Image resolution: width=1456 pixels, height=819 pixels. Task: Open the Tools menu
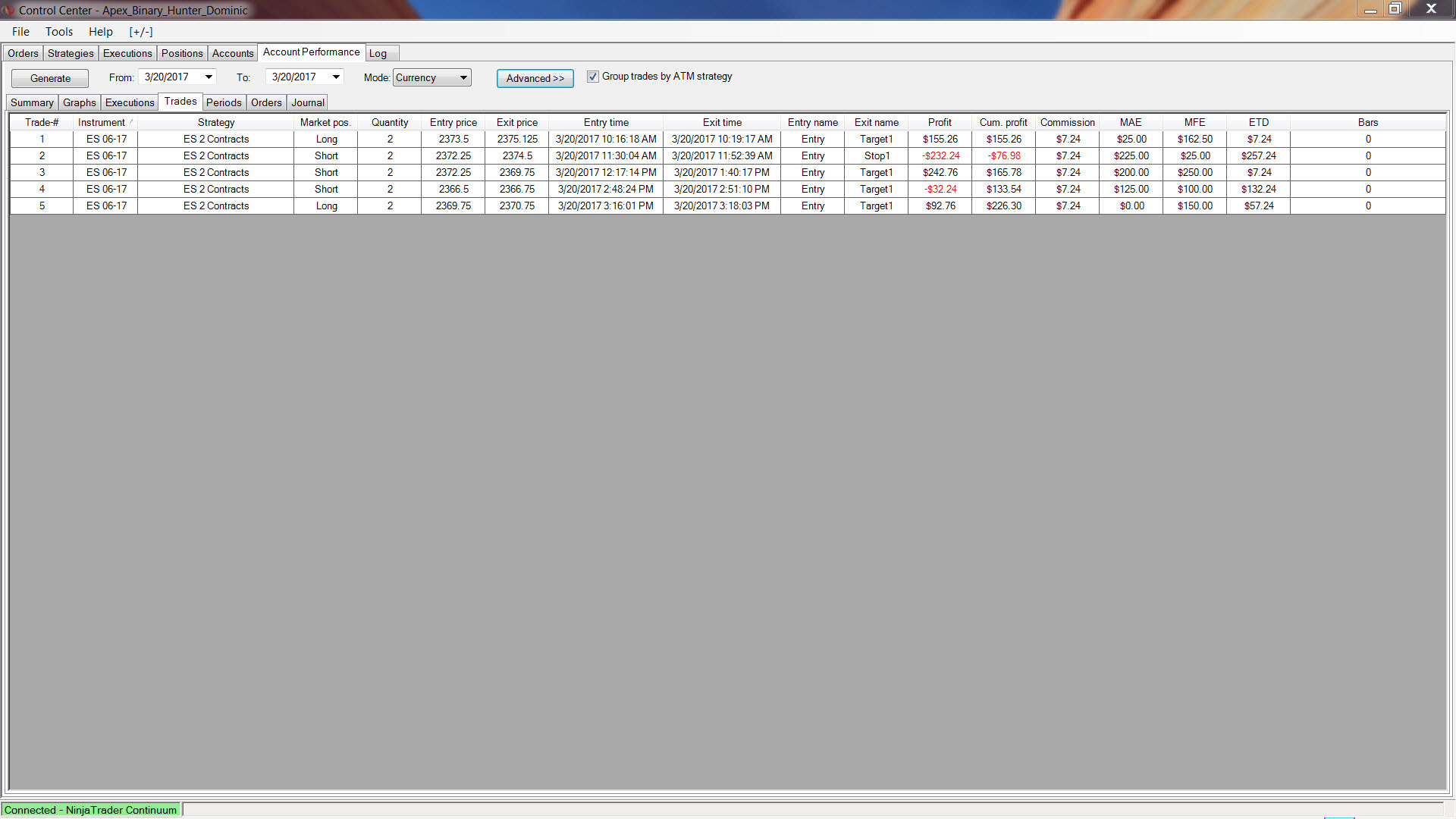pyautogui.click(x=59, y=32)
